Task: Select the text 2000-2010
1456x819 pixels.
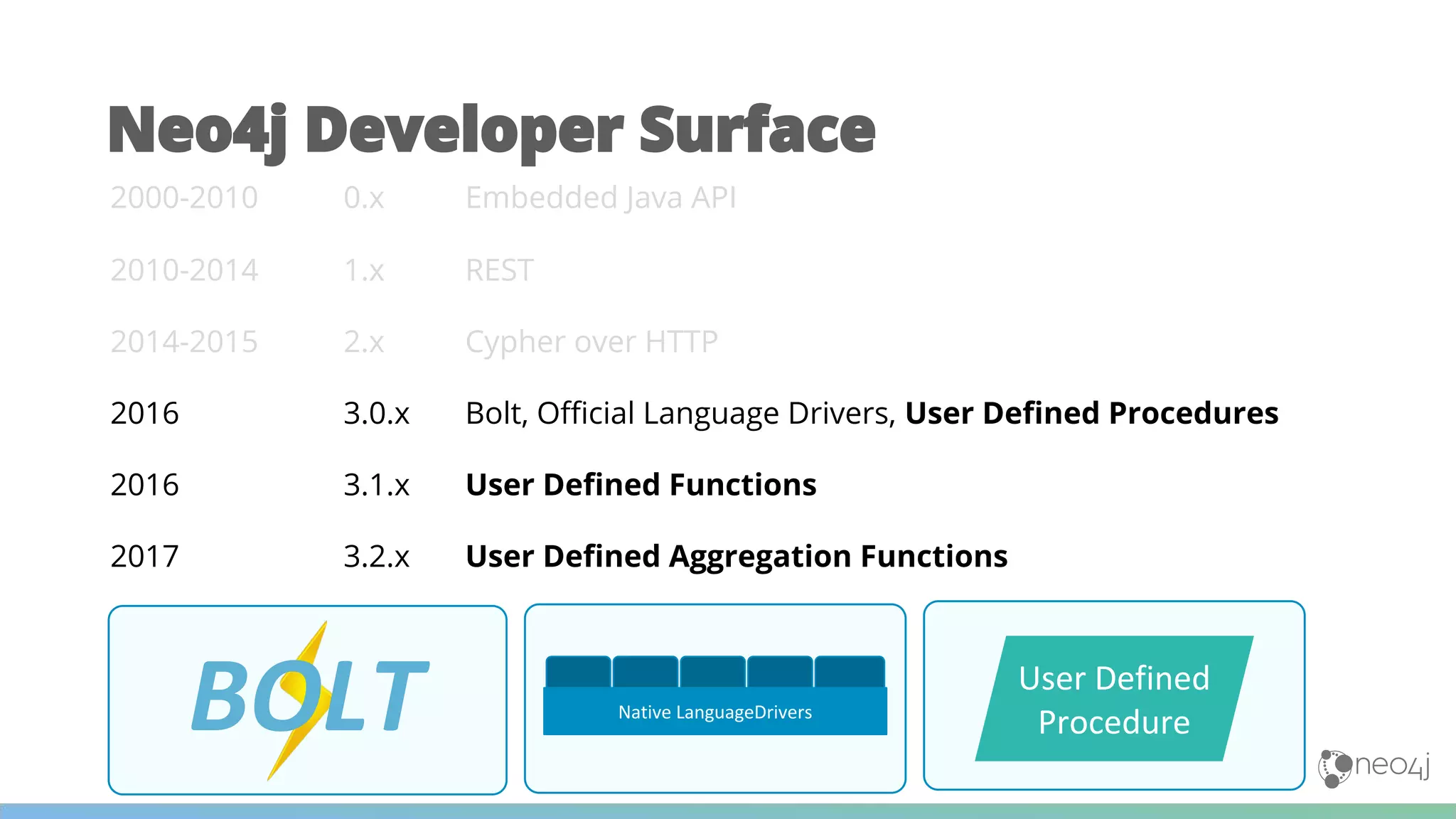Action: pos(184,198)
